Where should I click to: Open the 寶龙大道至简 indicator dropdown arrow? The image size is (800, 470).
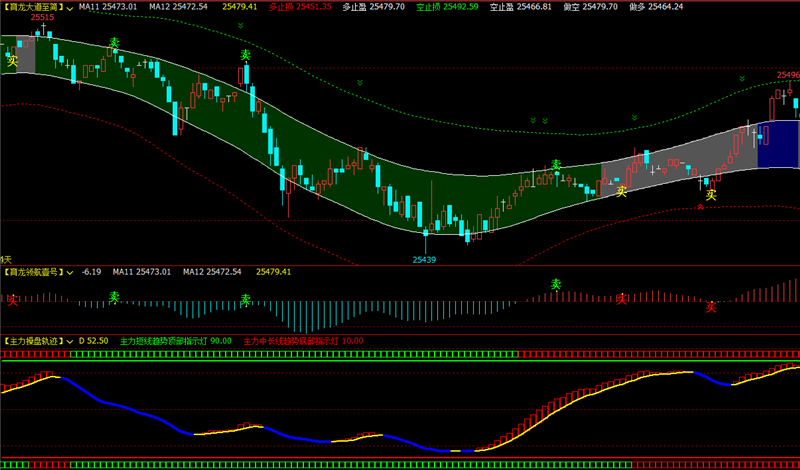[69, 7]
